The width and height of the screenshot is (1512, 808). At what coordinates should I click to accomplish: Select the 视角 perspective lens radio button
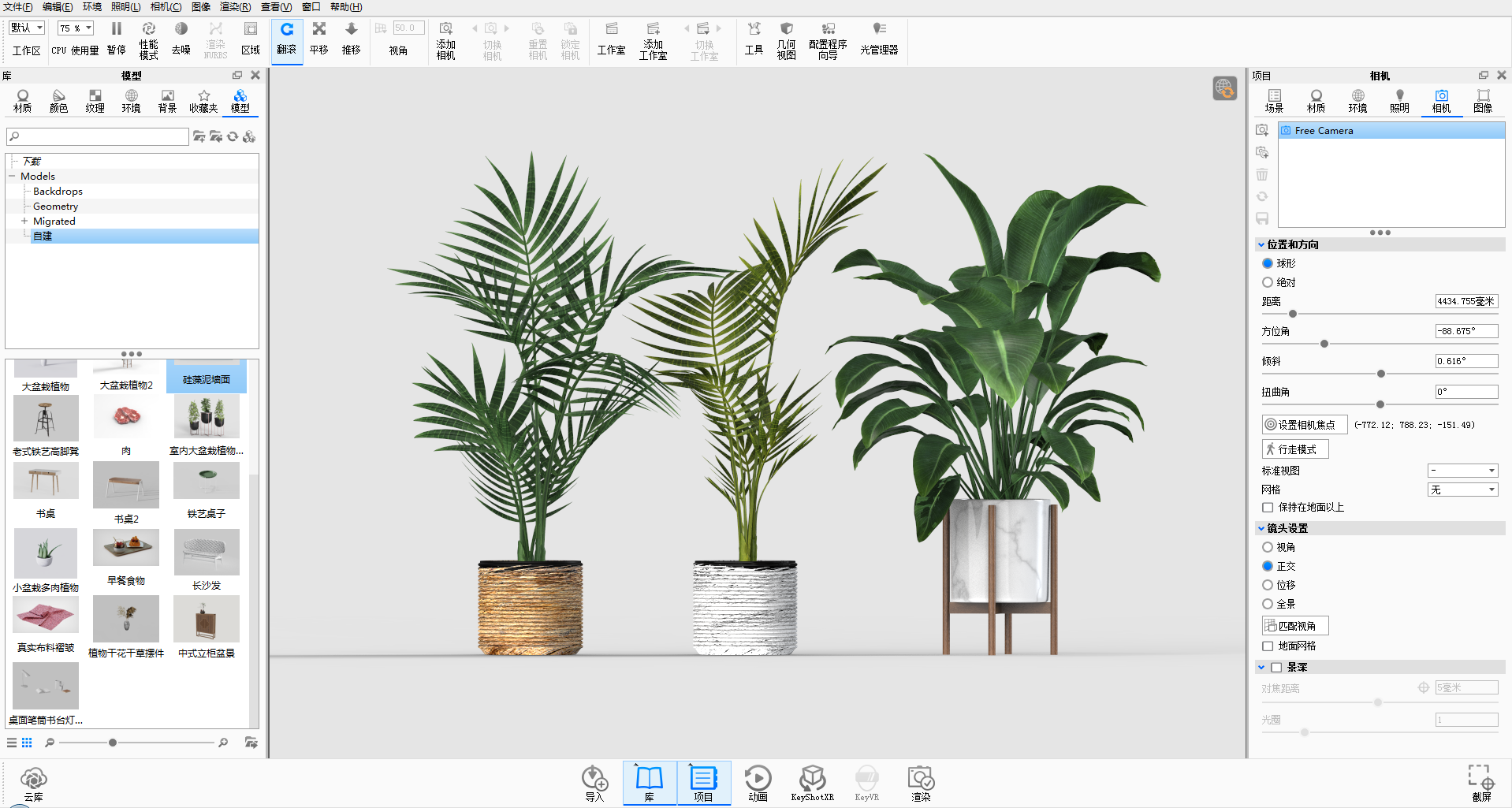(x=1268, y=547)
